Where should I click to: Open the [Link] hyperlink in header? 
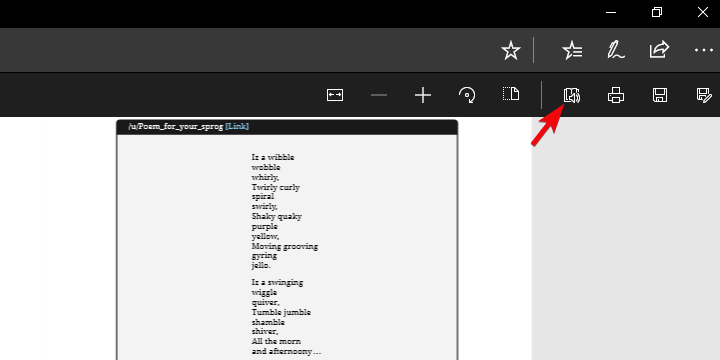click(237, 126)
